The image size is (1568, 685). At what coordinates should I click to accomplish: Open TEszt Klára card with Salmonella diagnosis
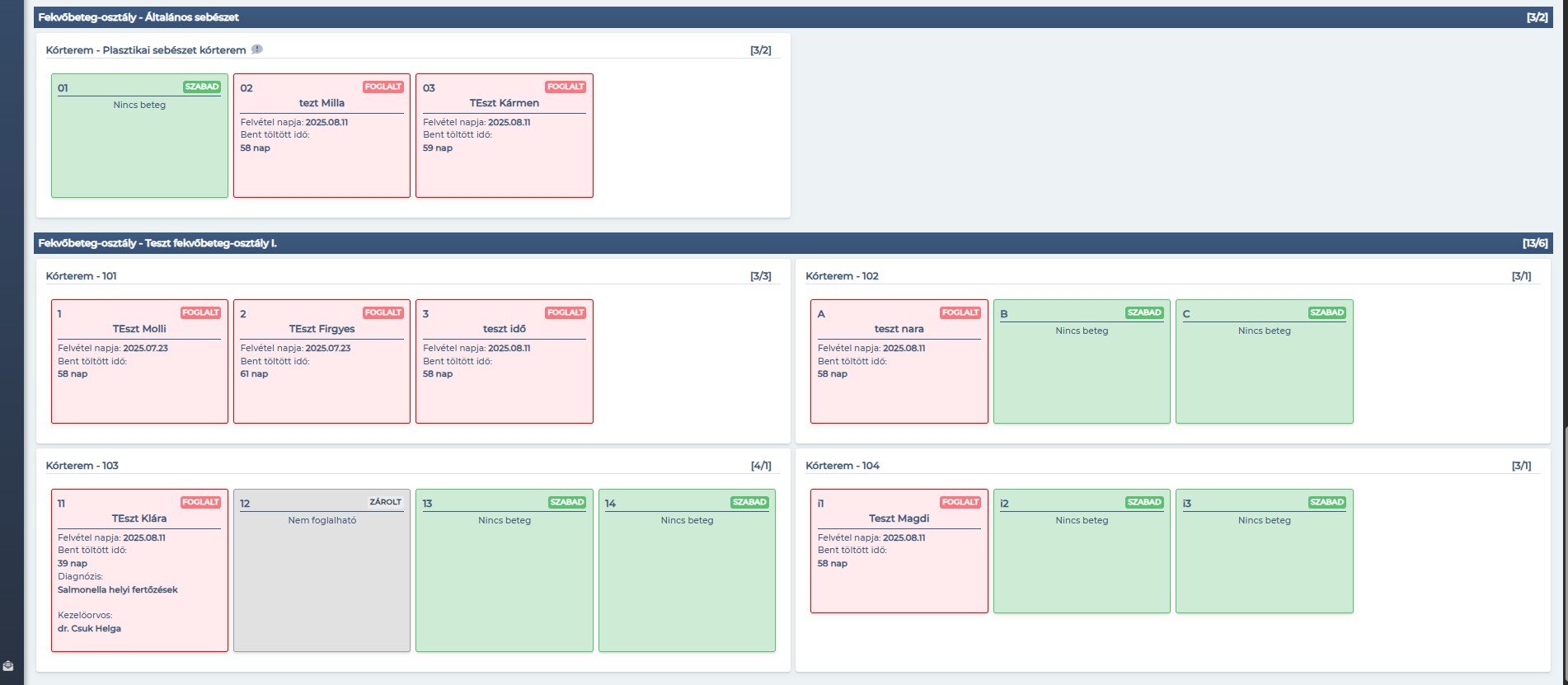tap(139, 570)
